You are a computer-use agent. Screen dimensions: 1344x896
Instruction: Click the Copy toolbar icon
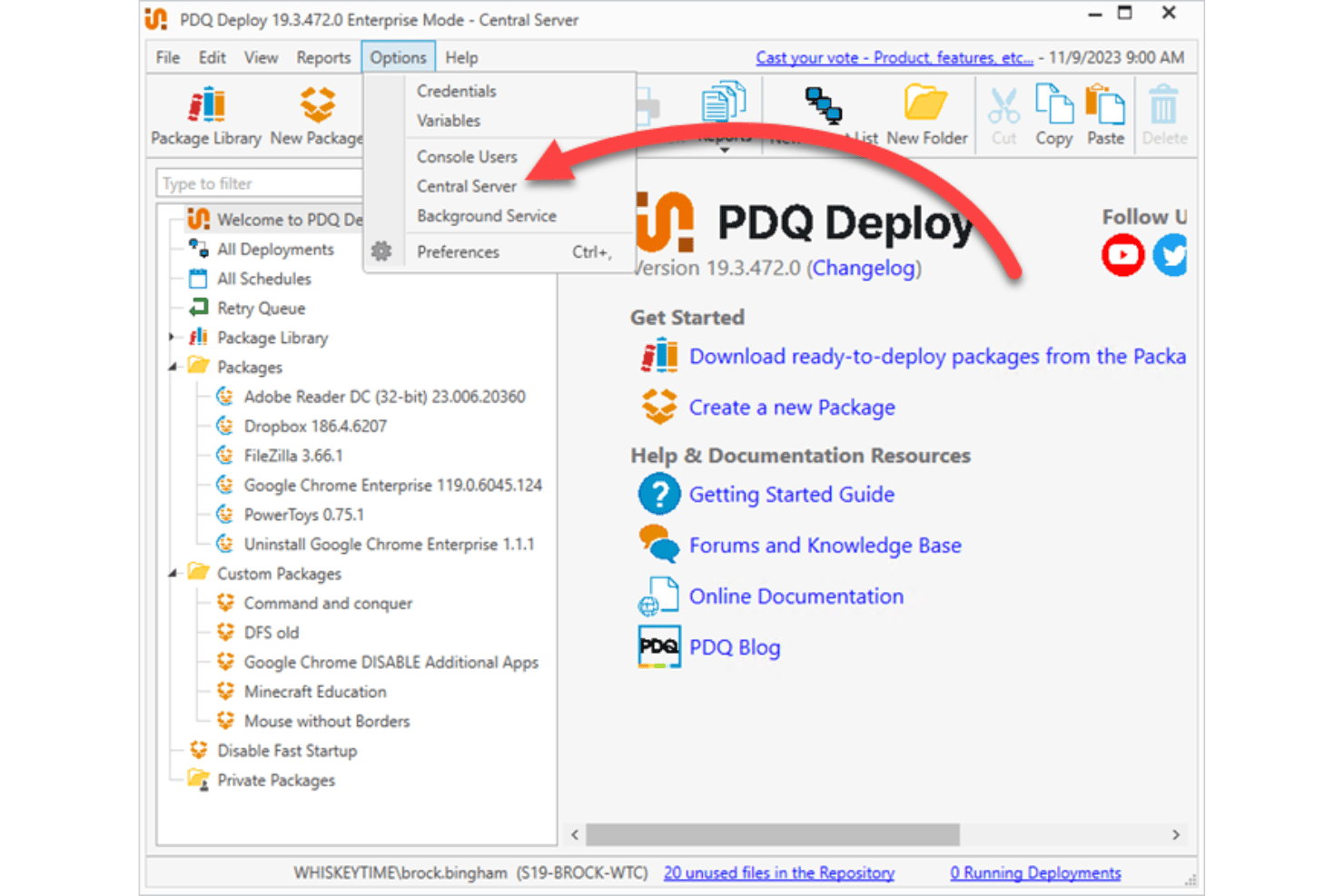[x=1054, y=104]
